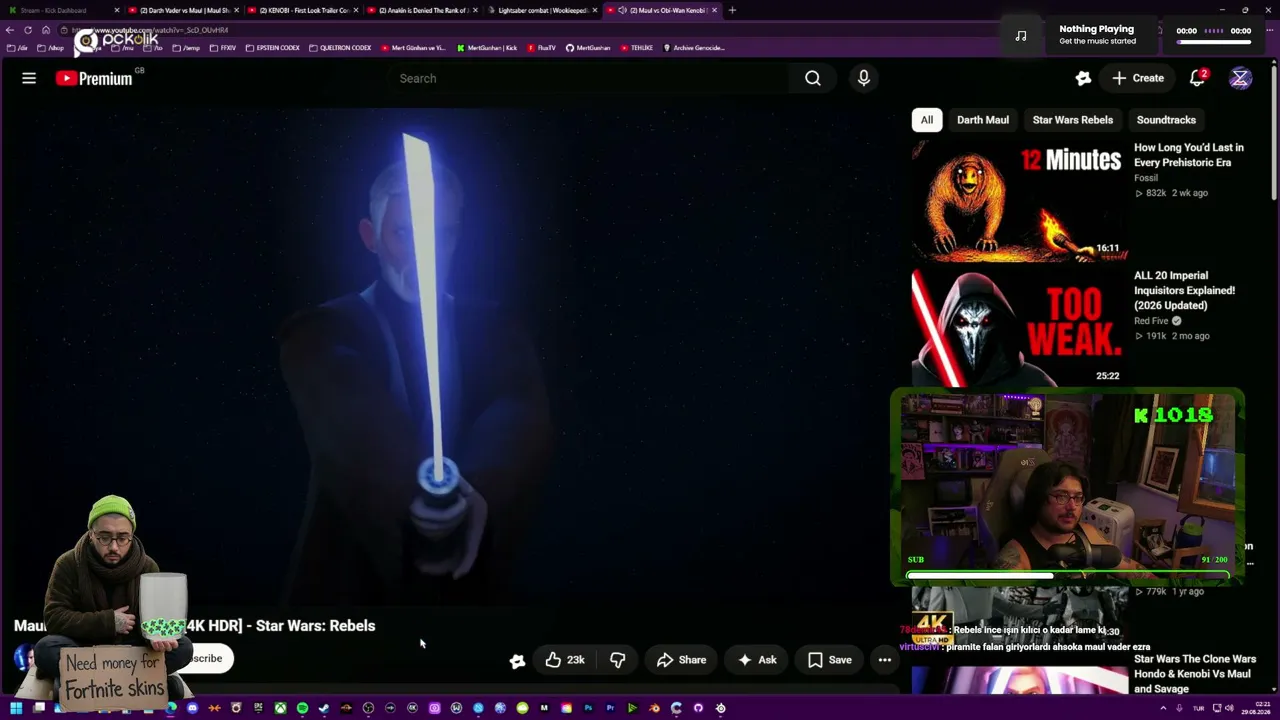Go back with the browser back arrow
This screenshot has width=1280, height=720.
tap(10, 30)
